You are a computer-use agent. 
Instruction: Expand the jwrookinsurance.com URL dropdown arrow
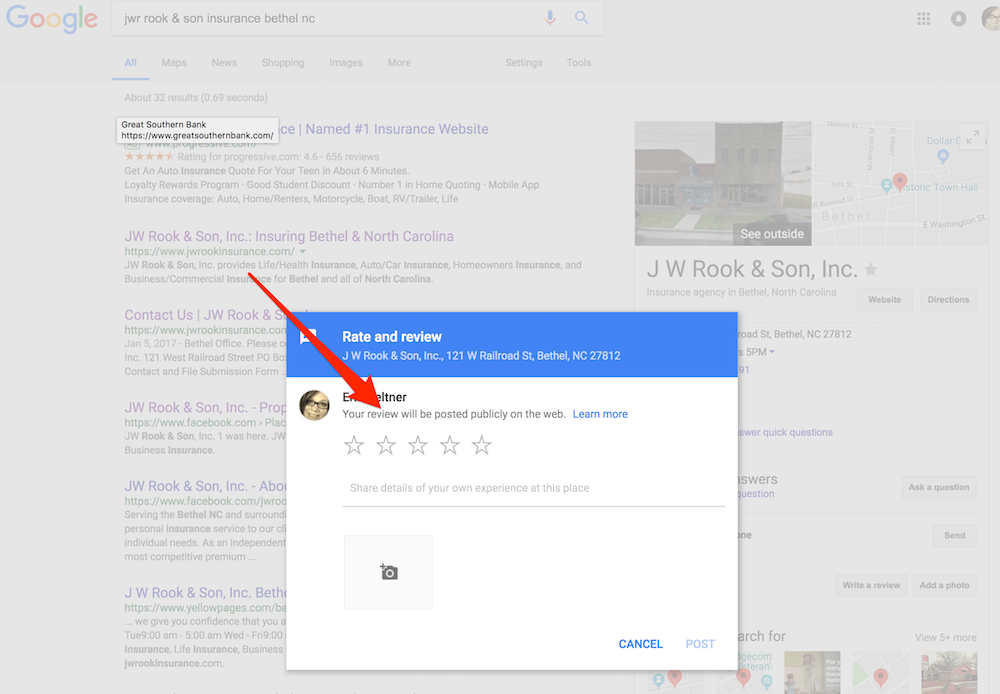coord(302,251)
